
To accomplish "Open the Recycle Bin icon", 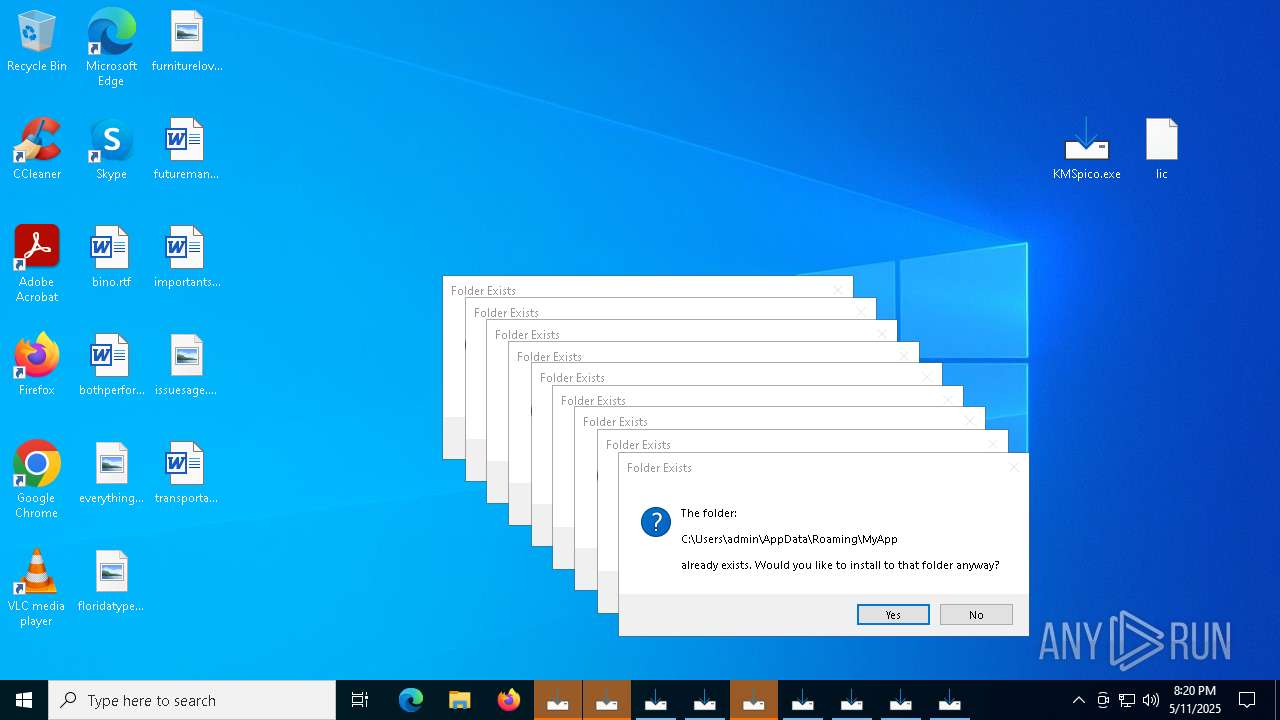I will [x=37, y=42].
